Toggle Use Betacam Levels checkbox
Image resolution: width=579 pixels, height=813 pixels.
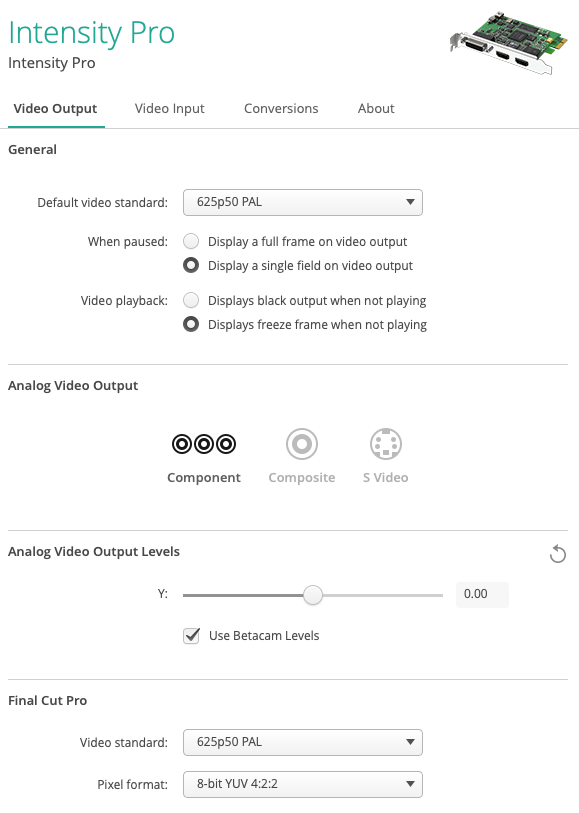[191, 636]
